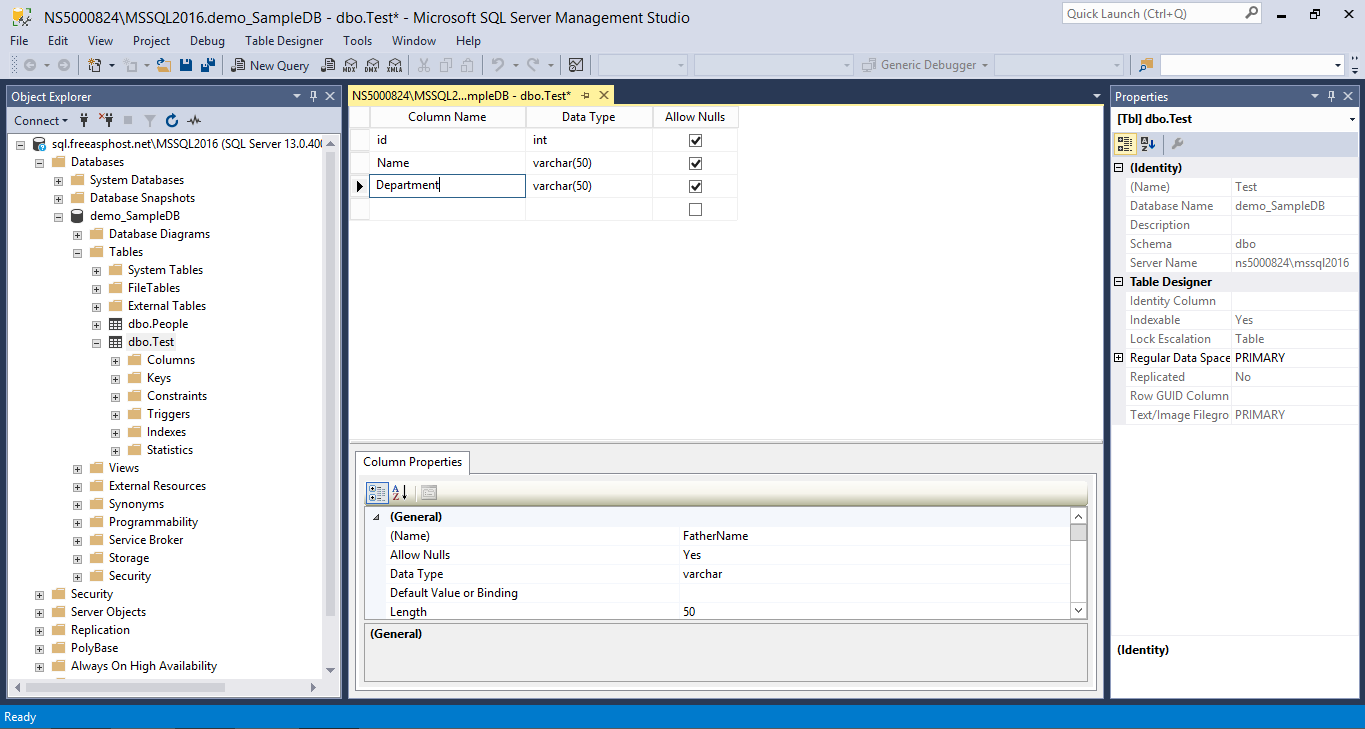Toggle Allow Nulls for id column
1365x729 pixels.
(695, 140)
